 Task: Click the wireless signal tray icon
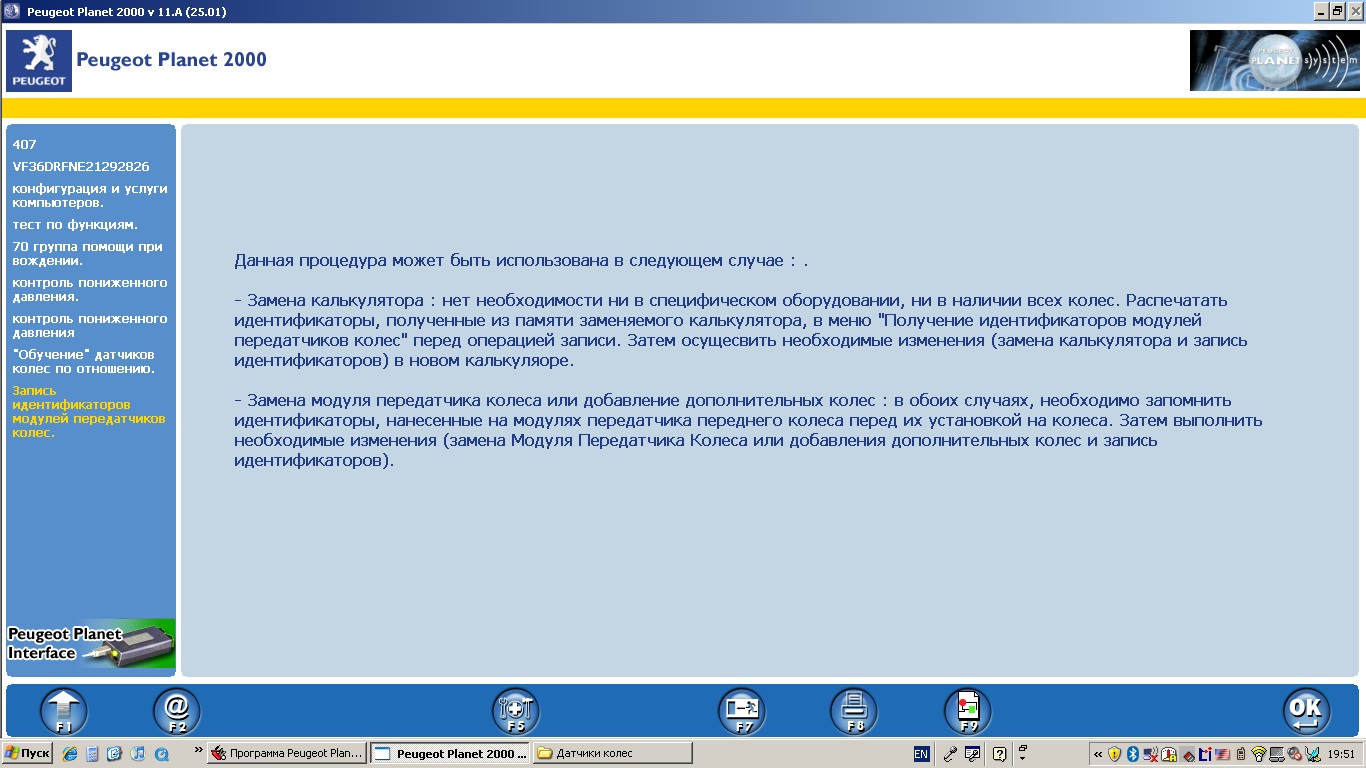(1259, 753)
